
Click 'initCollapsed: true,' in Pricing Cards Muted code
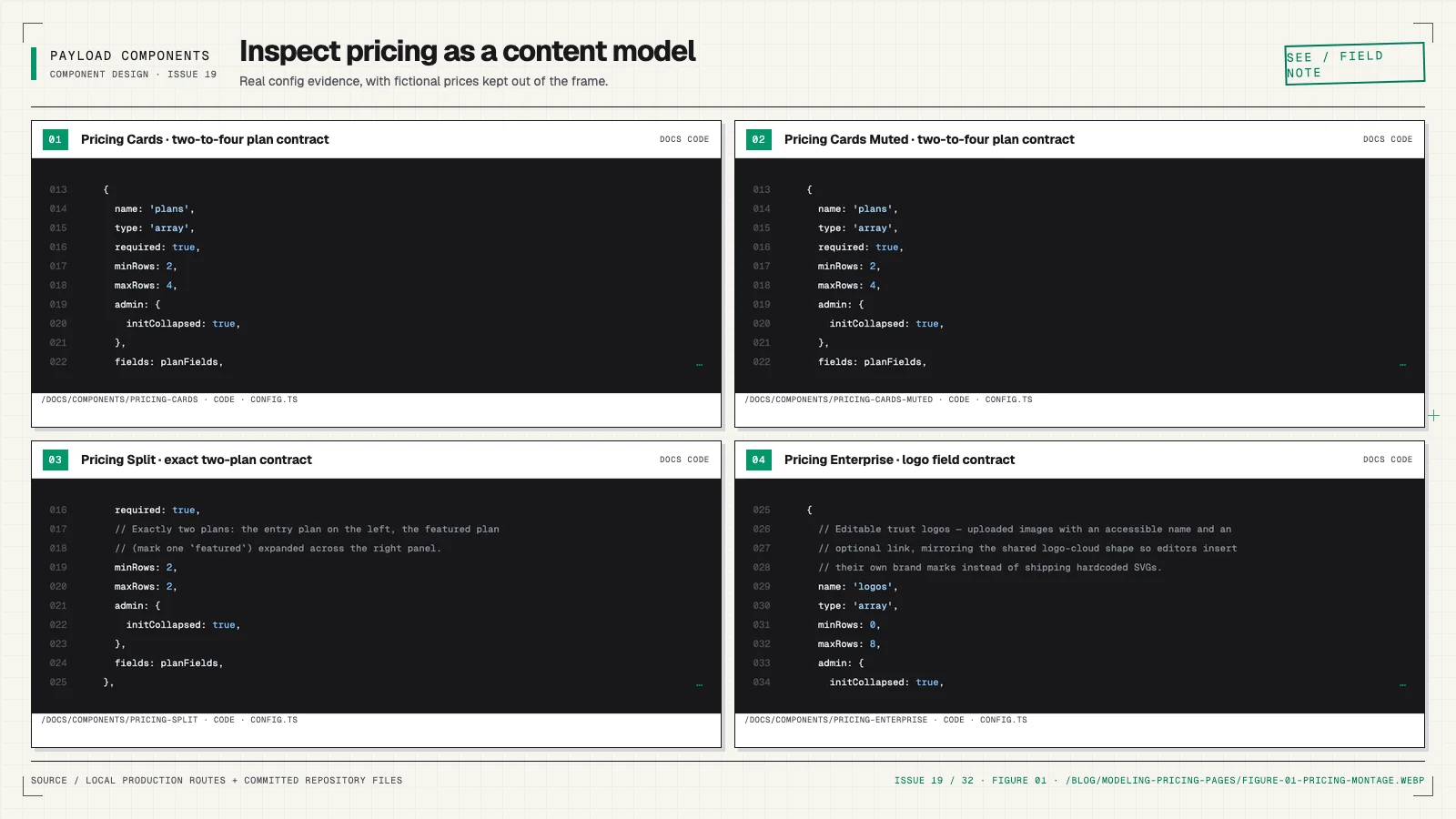click(x=886, y=324)
